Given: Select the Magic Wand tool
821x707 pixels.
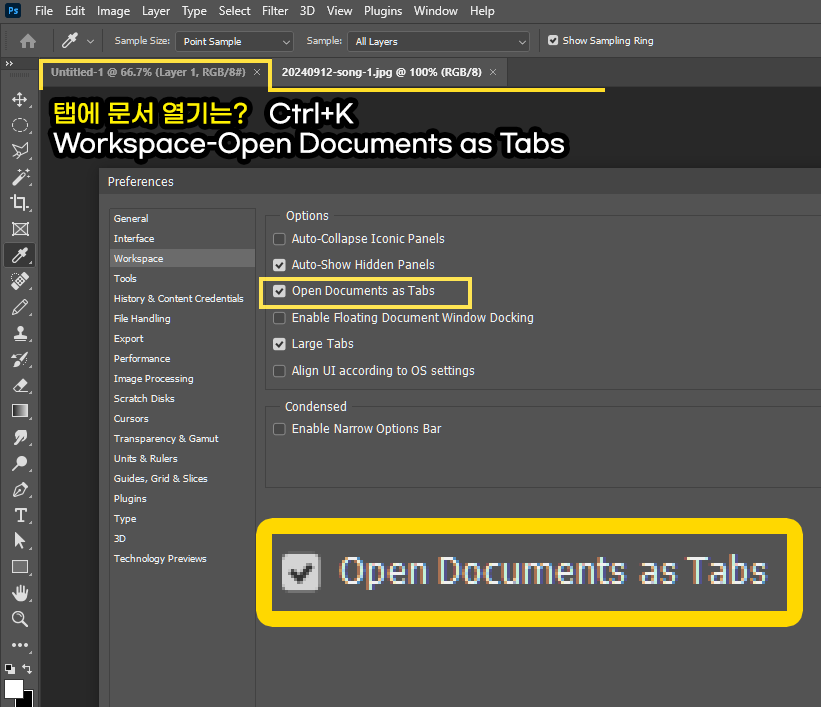Looking at the screenshot, I should (20, 177).
